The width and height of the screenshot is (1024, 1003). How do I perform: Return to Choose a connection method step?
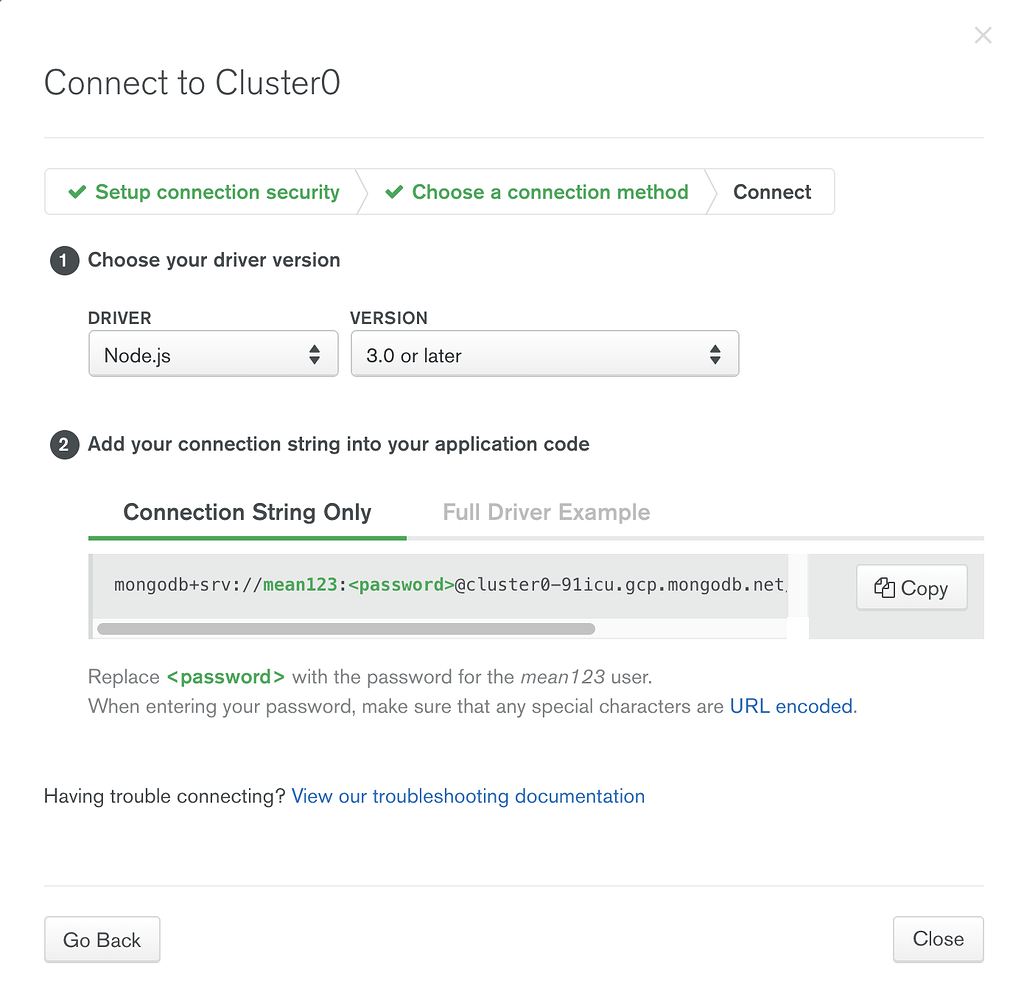click(x=550, y=192)
